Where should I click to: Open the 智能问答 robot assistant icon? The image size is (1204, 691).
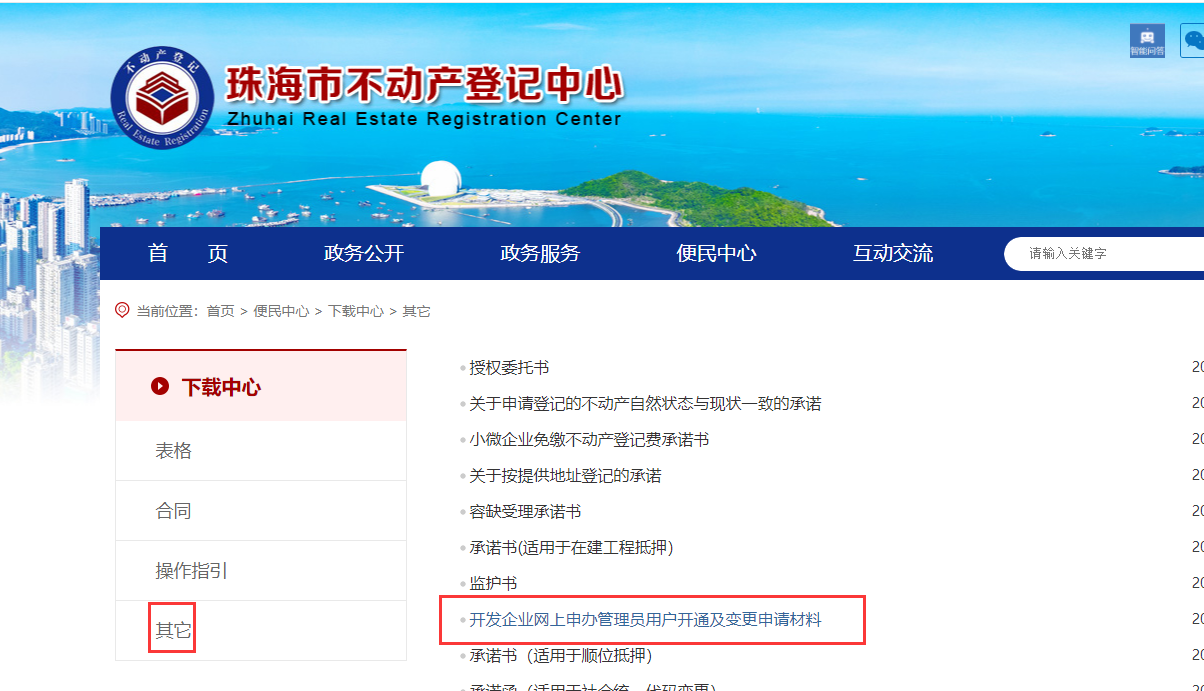(x=1147, y=40)
